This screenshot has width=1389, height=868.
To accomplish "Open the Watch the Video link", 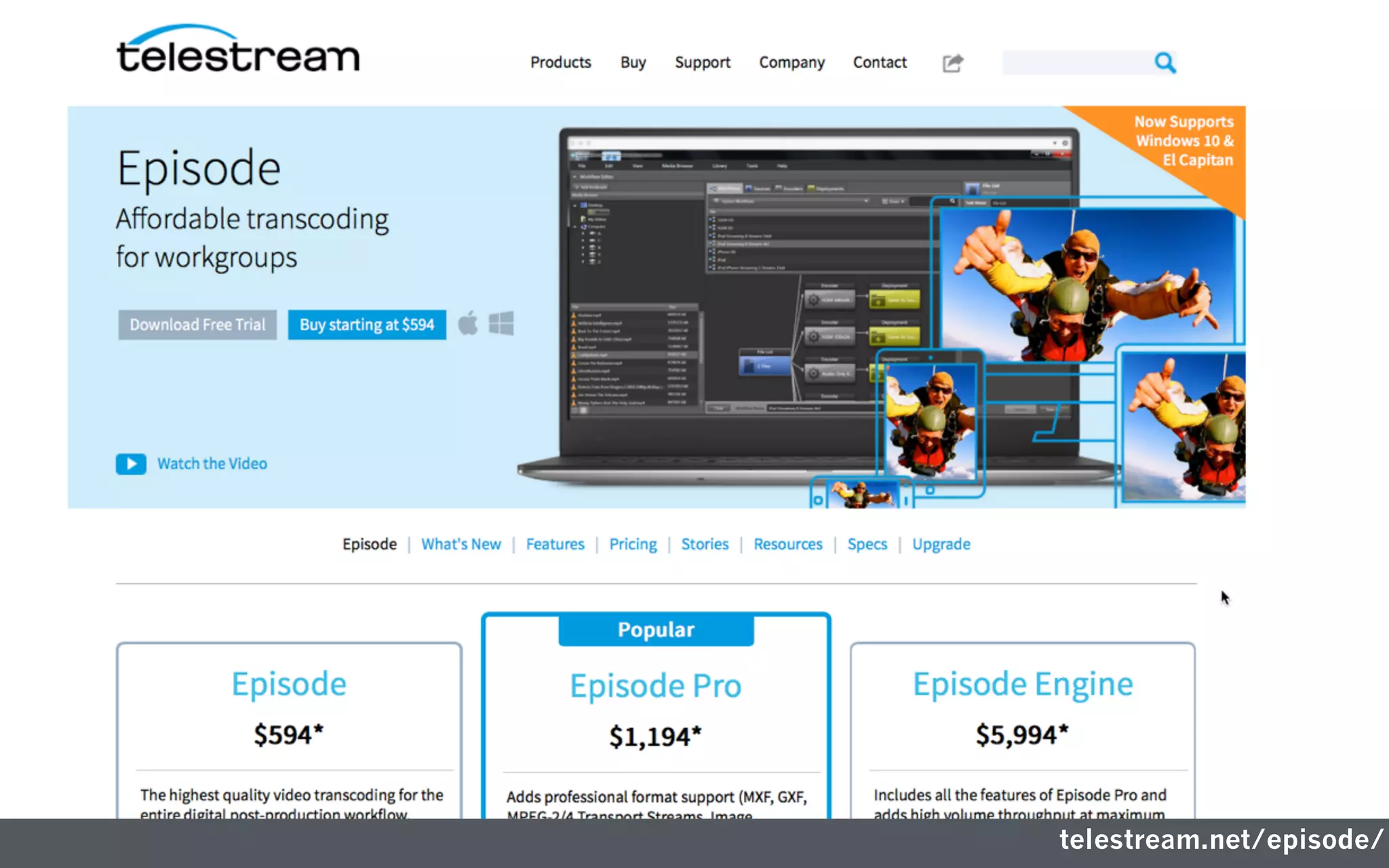I will tap(212, 464).
